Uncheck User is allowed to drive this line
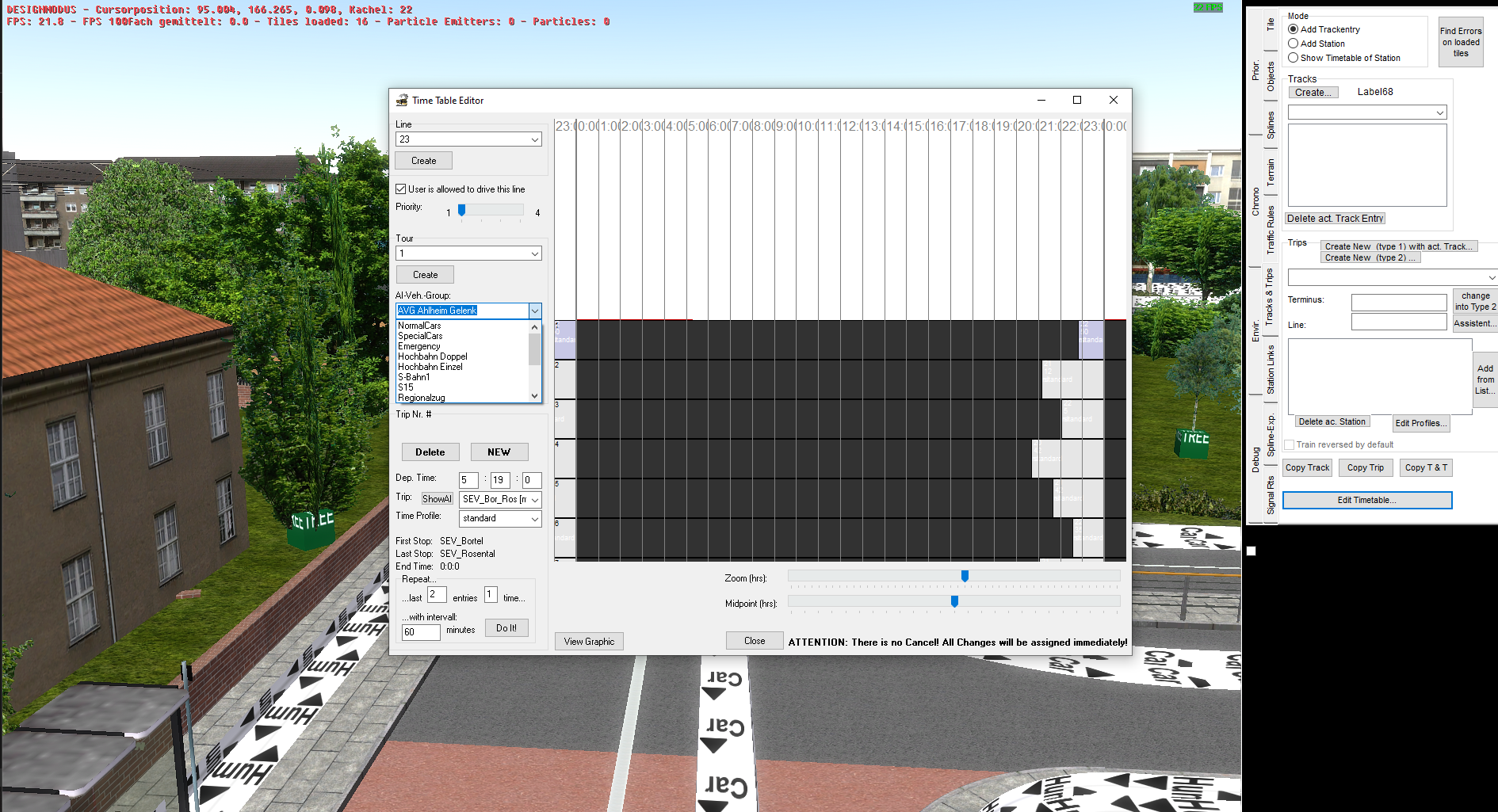 [x=401, y=189]
